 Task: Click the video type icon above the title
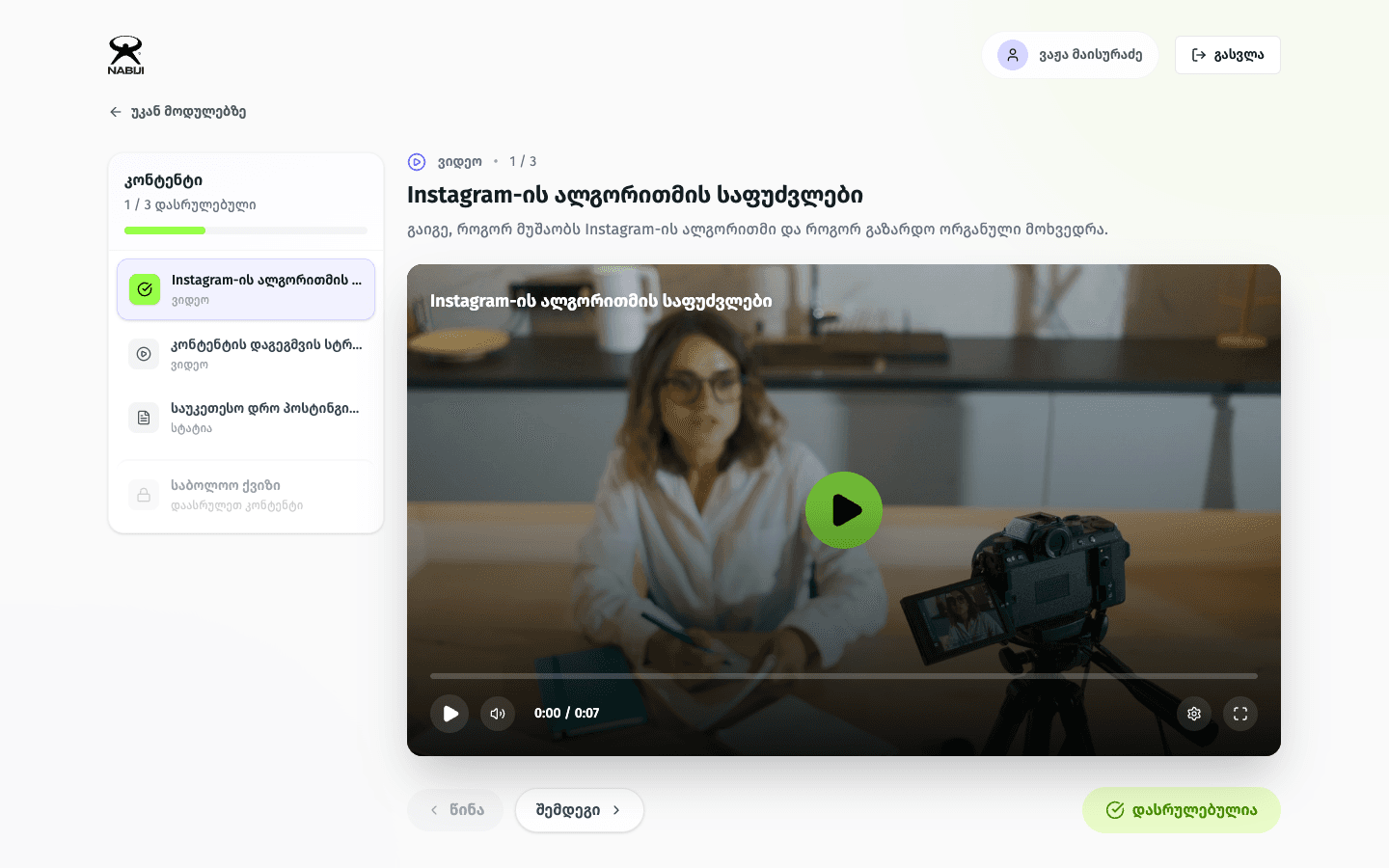tap(417, 162)
